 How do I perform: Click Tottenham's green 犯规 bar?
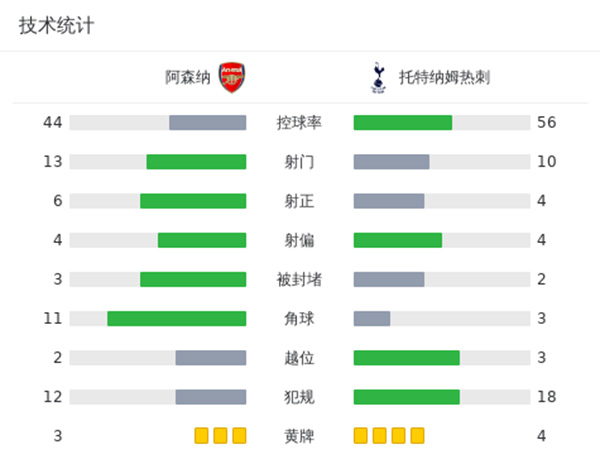click(407, 396)
